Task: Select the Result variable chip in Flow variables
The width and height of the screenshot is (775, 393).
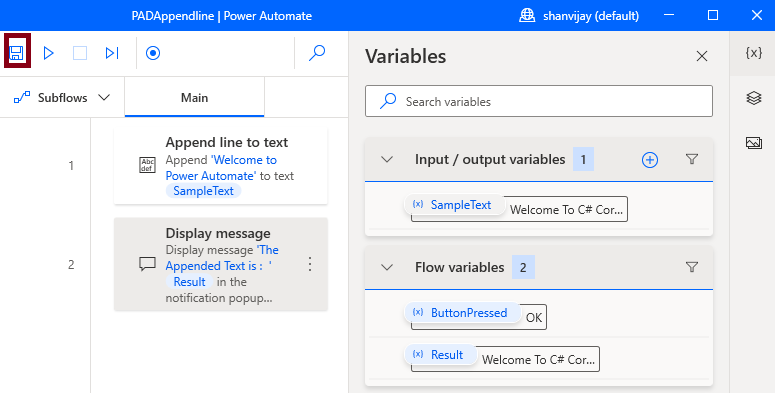Action: 441,354
